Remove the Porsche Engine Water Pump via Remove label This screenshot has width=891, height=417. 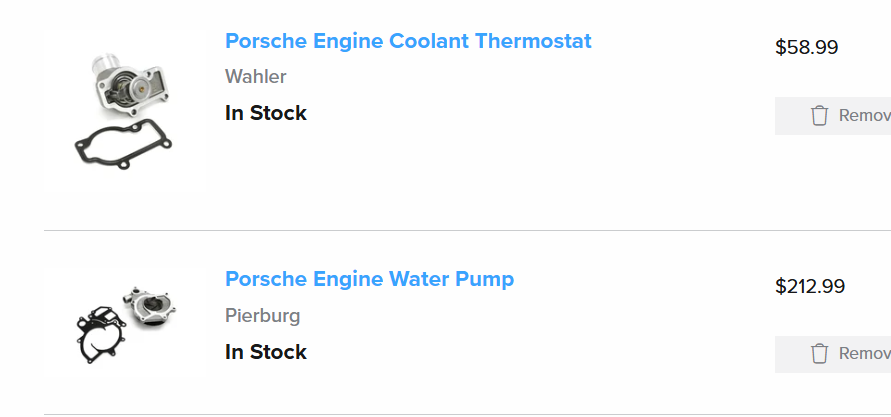(864, 353)
